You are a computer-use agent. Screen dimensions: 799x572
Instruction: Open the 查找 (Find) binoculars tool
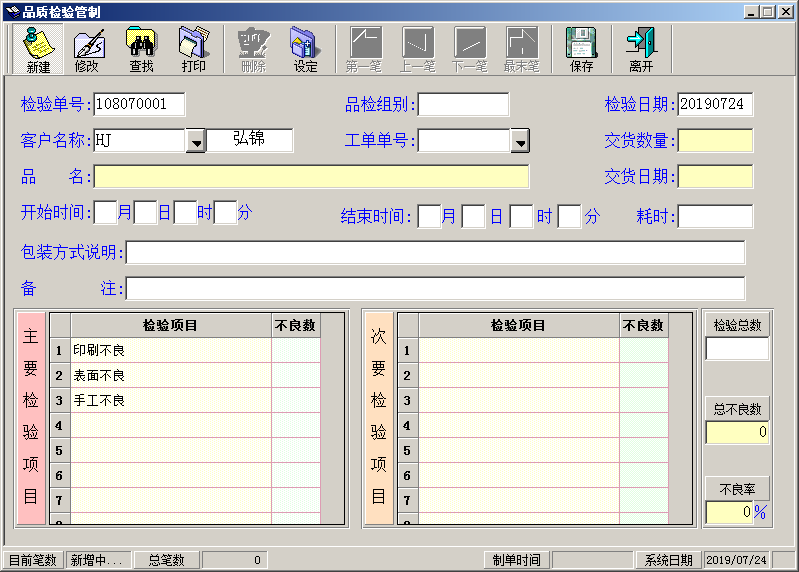tap(141, 49)
